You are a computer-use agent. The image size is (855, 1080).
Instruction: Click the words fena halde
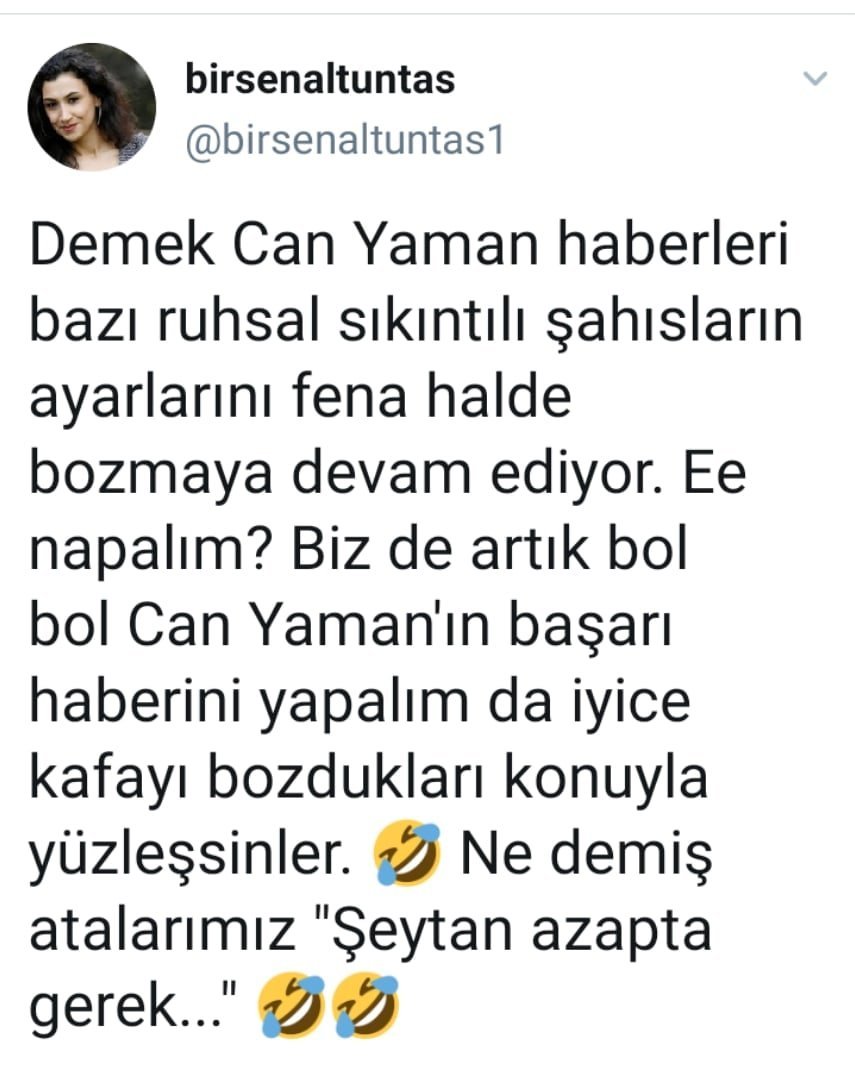[431, 397]
